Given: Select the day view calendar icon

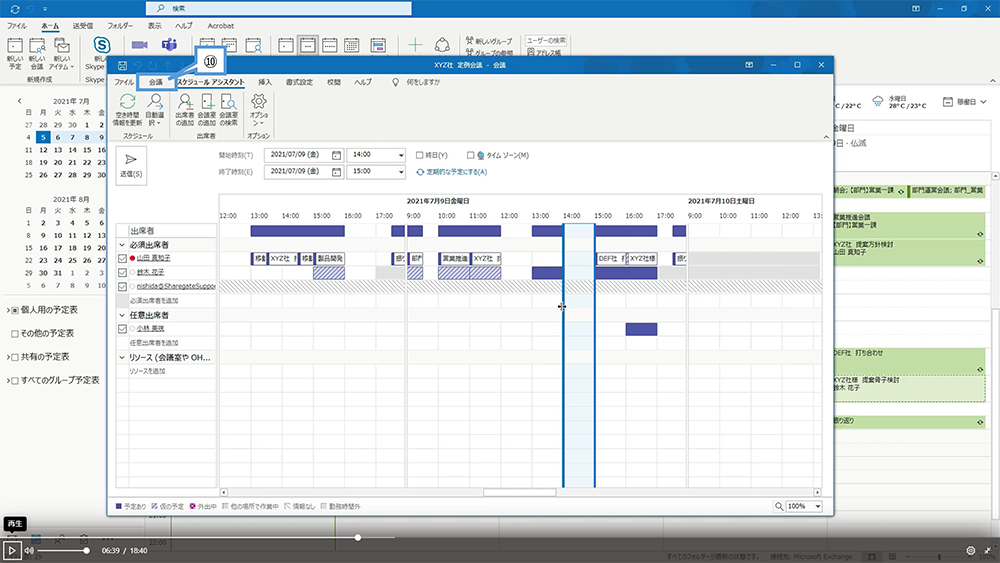Looking at the screenshot, I should [x=286, y=45].
